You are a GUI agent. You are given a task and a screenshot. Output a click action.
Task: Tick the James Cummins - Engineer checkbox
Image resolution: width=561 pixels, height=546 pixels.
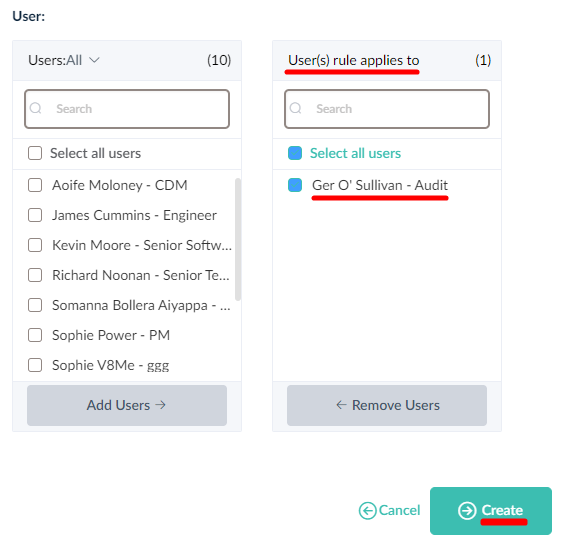coord(35,215)
